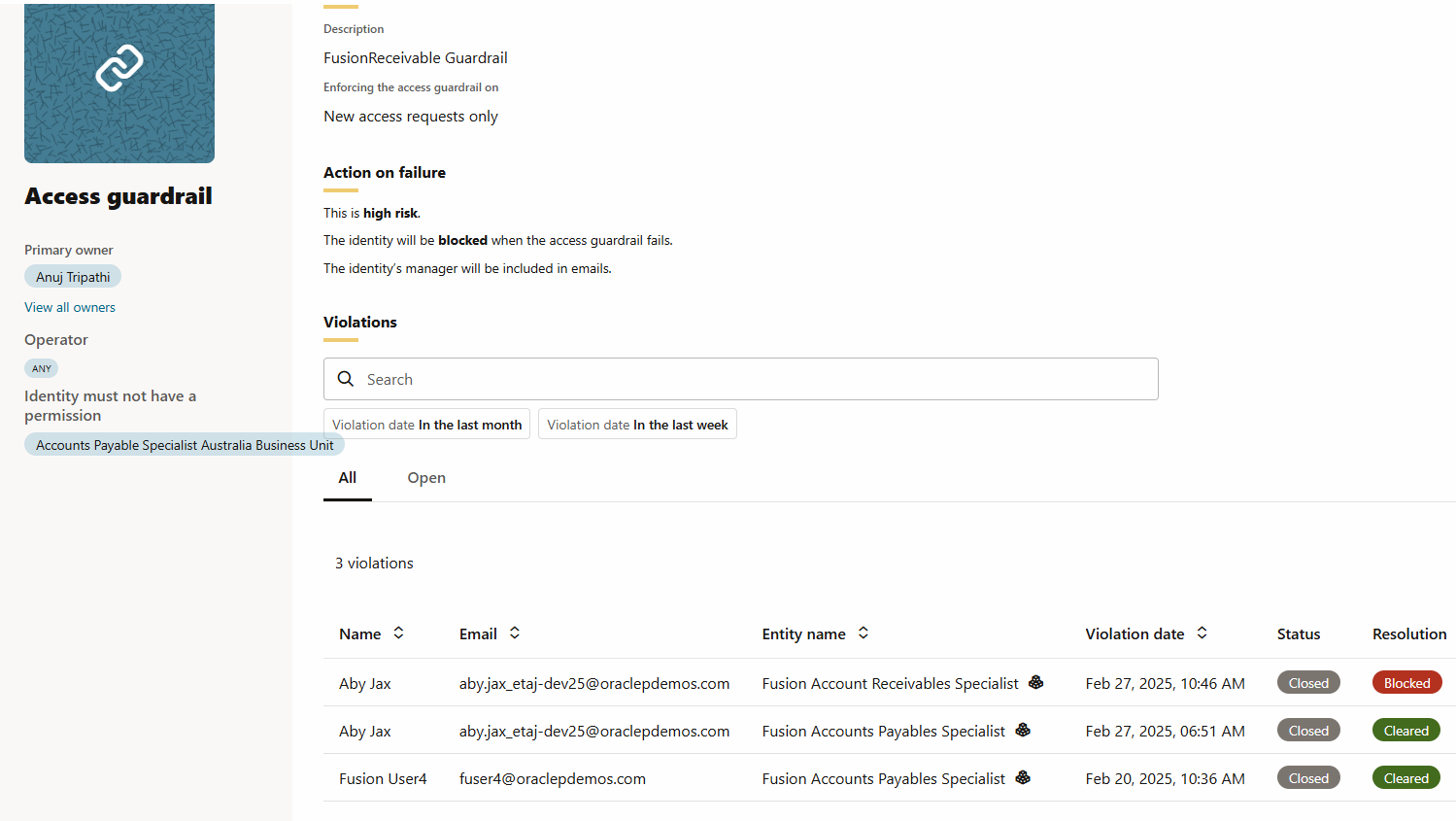1456x821 pixels.
Task: Click entity icon in Aby Jax Payables row
Action: (x=1023, y=731)
